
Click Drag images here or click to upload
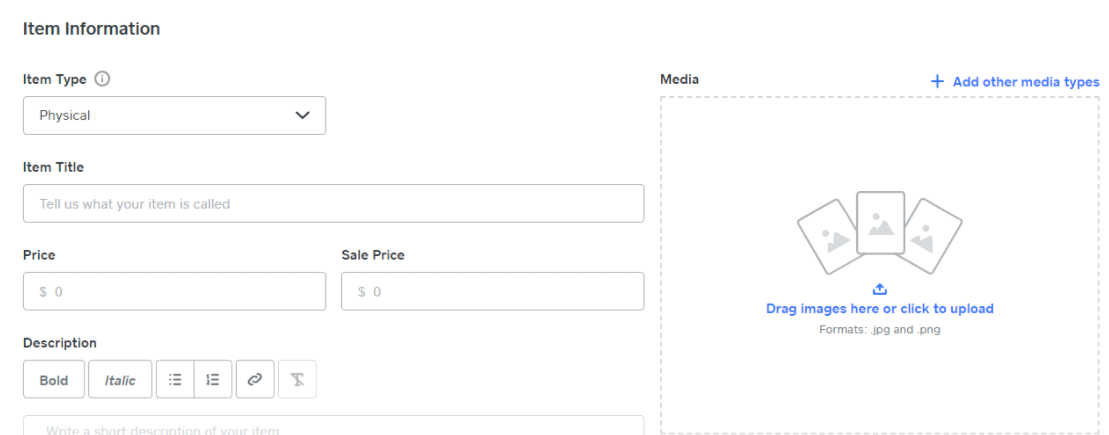click(880, 308)
